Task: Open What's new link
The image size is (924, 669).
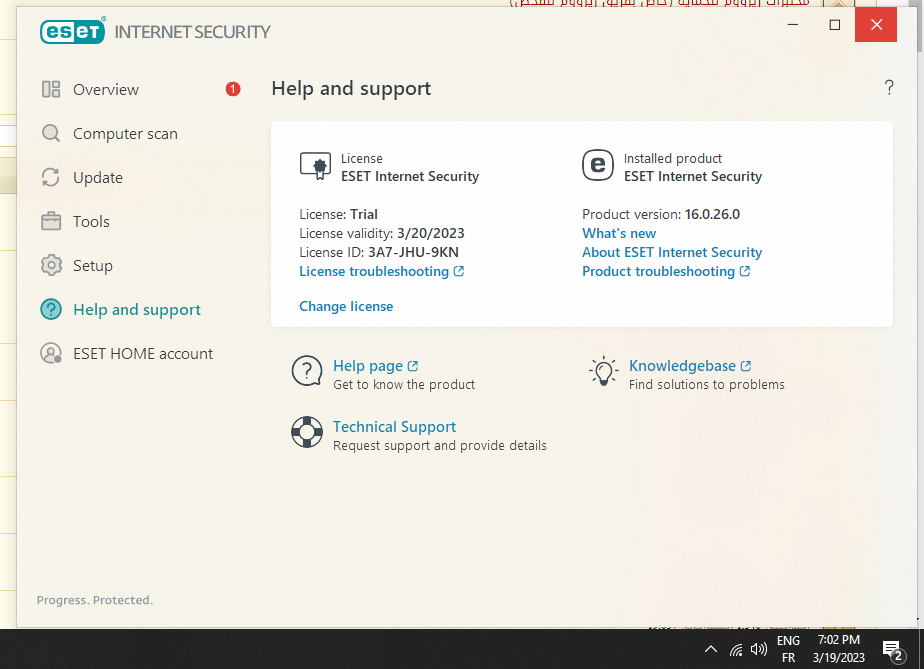Action: coord(619,233)
